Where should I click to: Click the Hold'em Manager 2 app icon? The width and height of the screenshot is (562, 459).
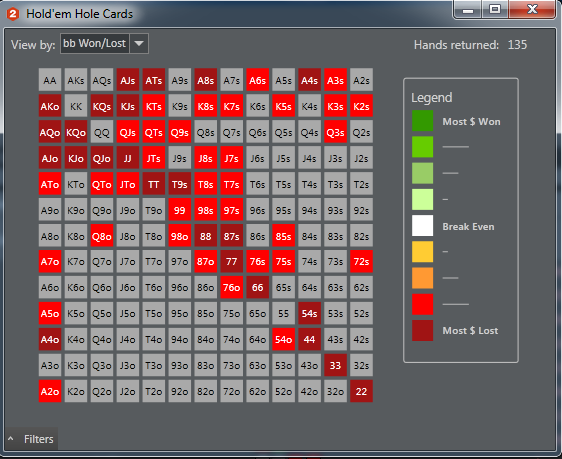coord(13,14)
